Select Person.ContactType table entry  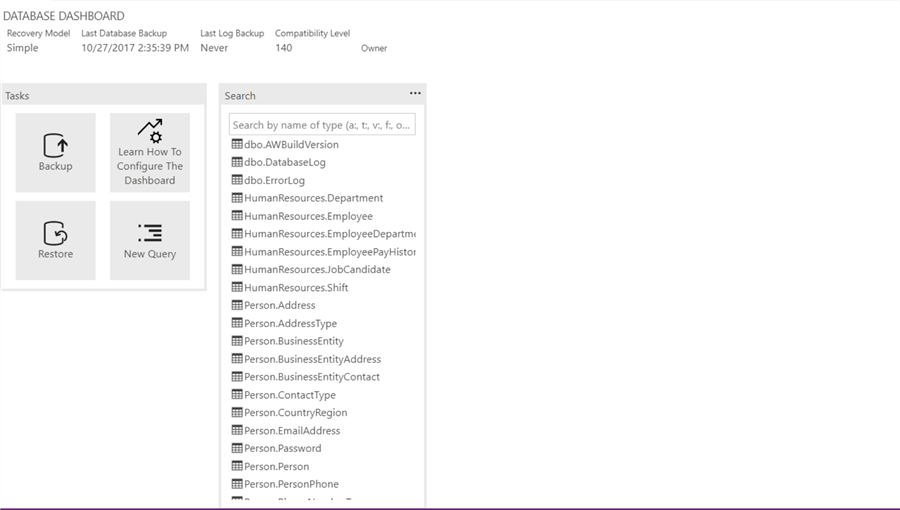(290, 395)
